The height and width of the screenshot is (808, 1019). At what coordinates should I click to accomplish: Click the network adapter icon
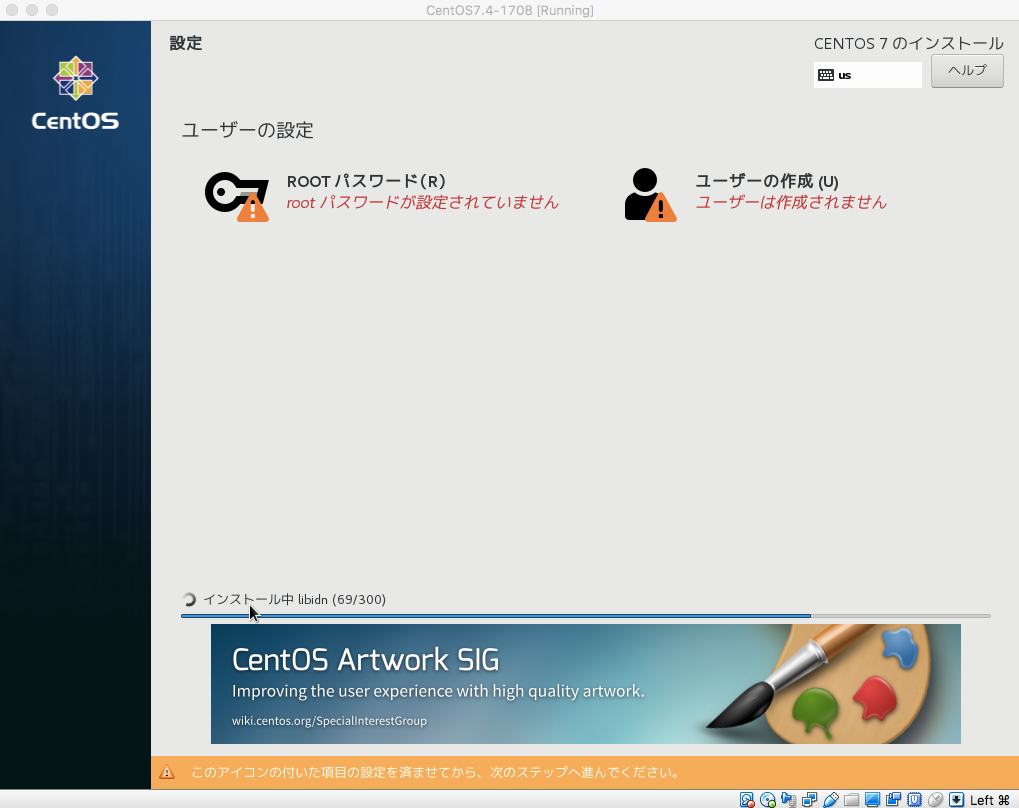(x=810, y=800)
